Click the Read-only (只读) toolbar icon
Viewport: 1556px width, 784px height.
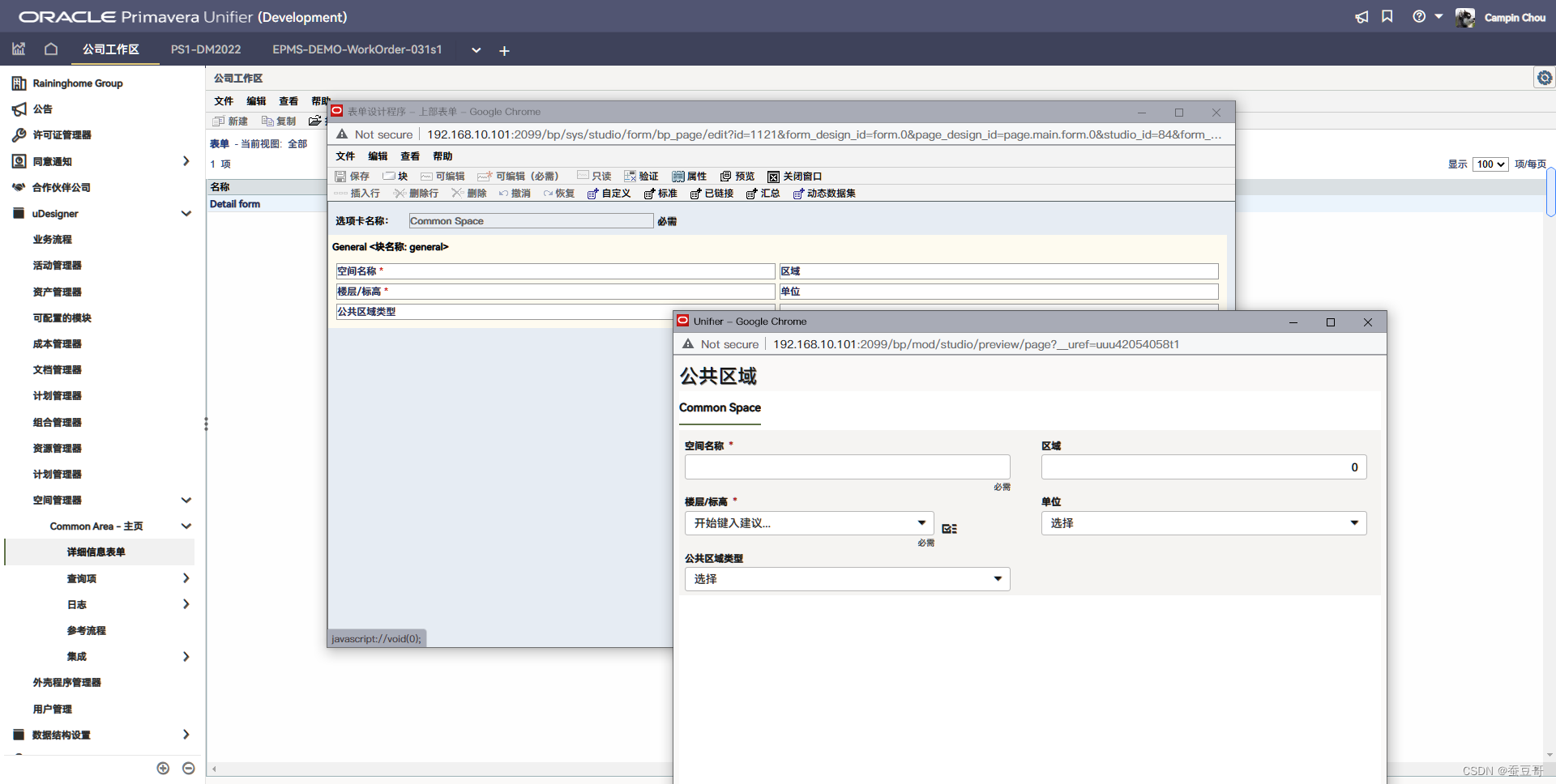pos(583,176)
